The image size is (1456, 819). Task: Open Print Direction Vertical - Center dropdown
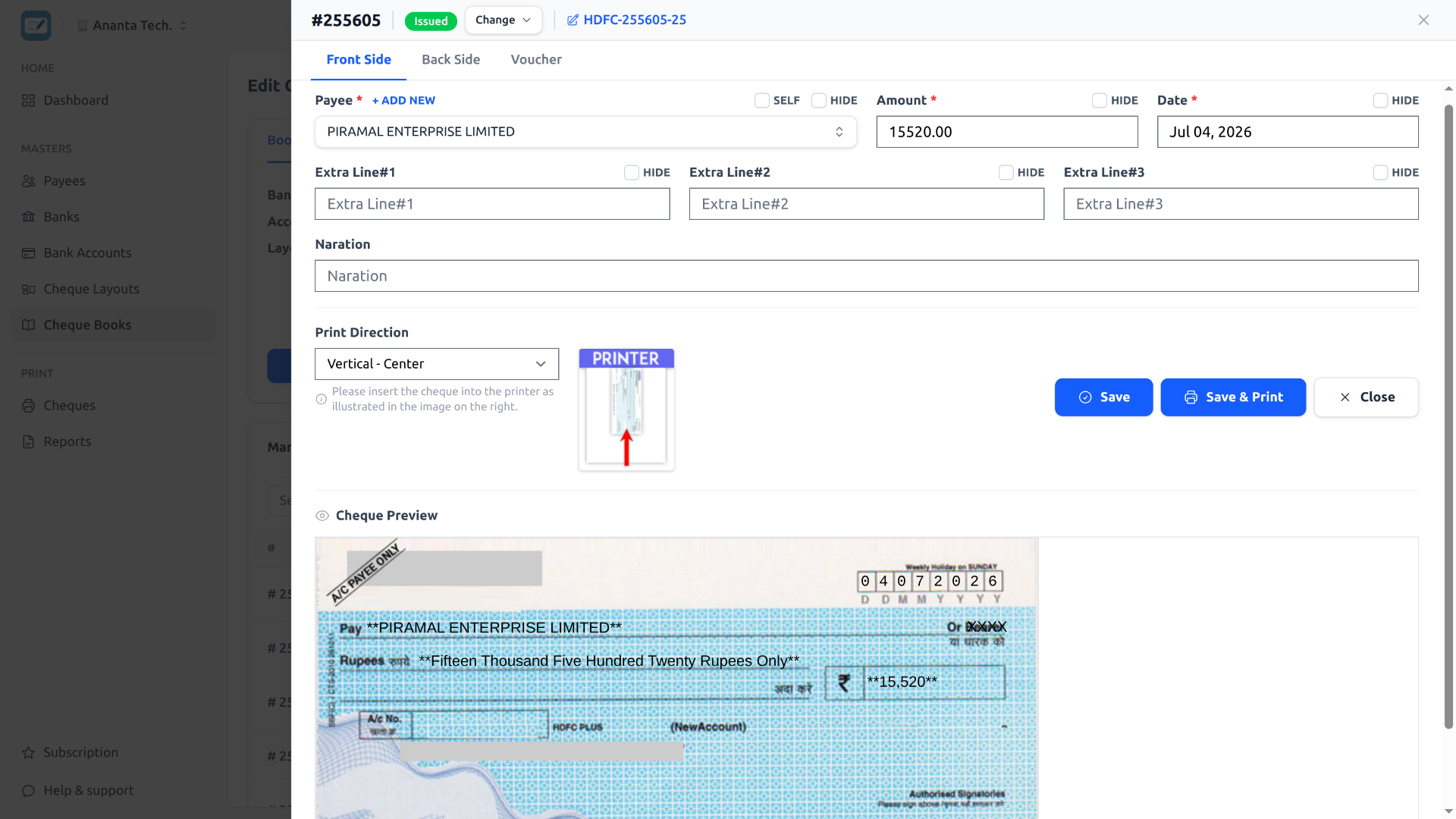pos(437,364)
